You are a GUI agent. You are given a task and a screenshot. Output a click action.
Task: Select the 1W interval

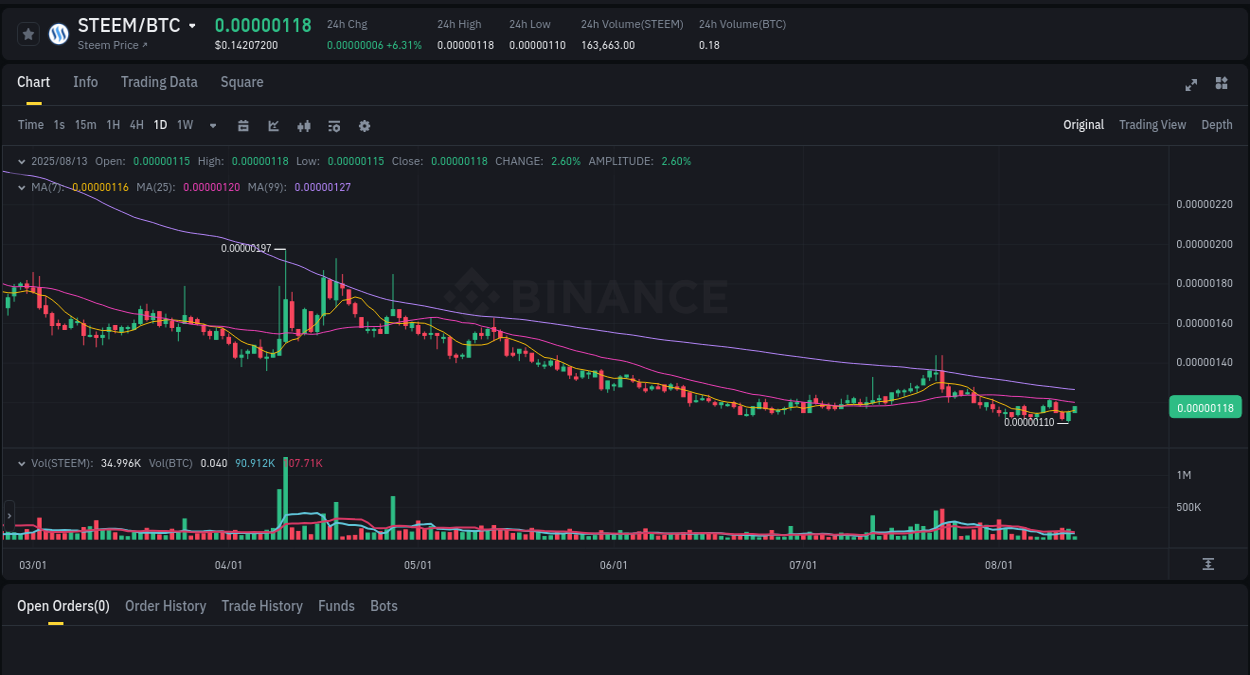click(x=185, y=125)
